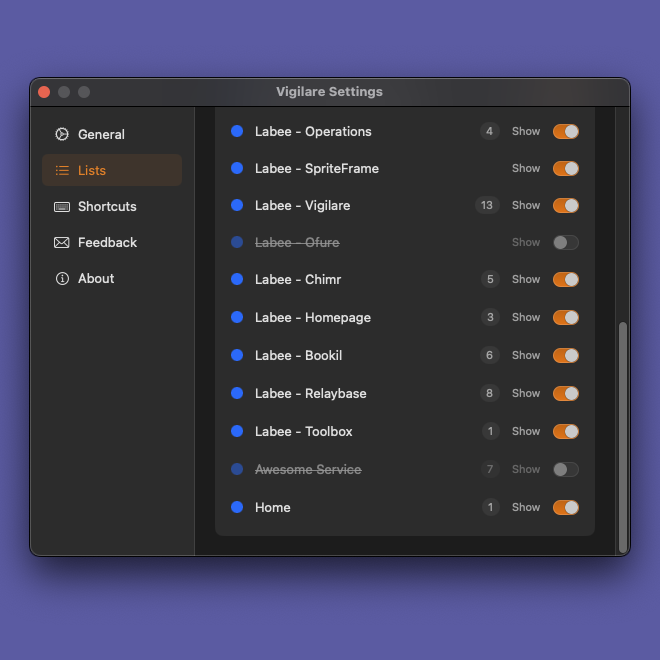Click the struck-through Labee - Ofure name
Screen dimensions: 660x660
point(297,242)
